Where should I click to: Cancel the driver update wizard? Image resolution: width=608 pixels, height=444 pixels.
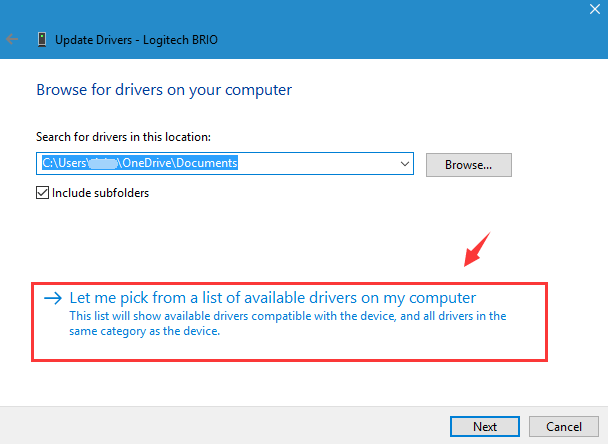pos(564,427)
